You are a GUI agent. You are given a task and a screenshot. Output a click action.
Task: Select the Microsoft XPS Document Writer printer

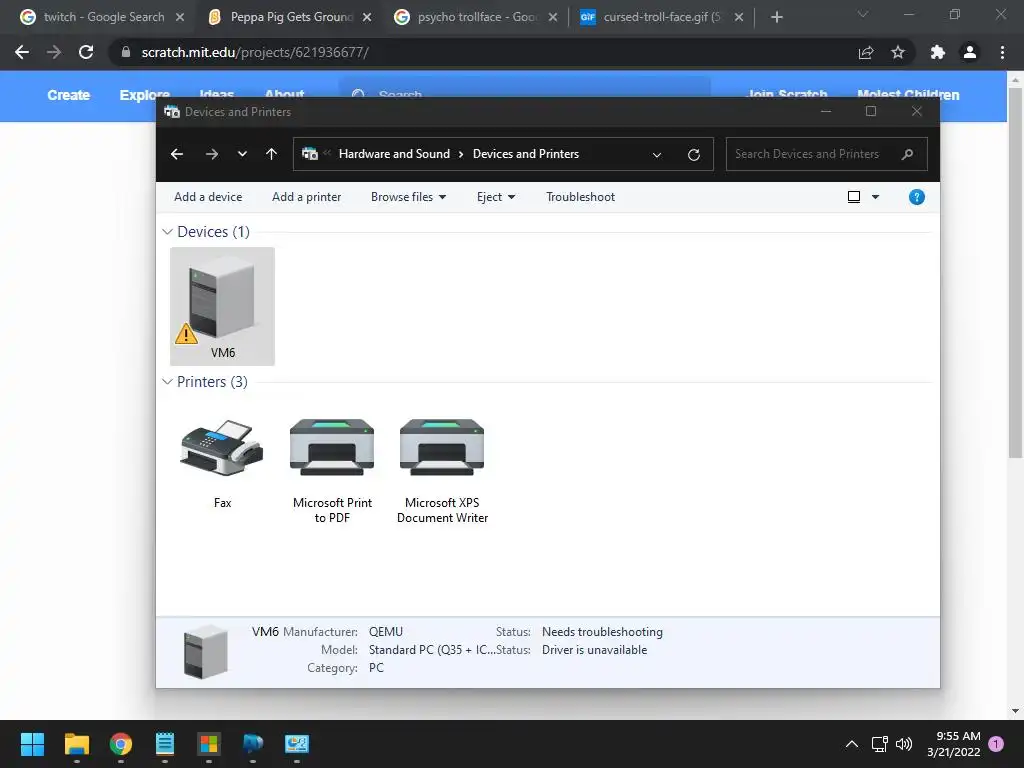click(x=442, y=470)
